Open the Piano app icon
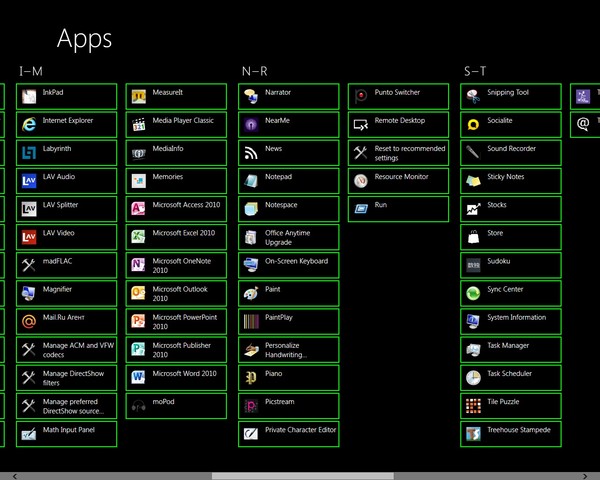The width and height of the screenshot is (600, 480). tap(251, 378)
